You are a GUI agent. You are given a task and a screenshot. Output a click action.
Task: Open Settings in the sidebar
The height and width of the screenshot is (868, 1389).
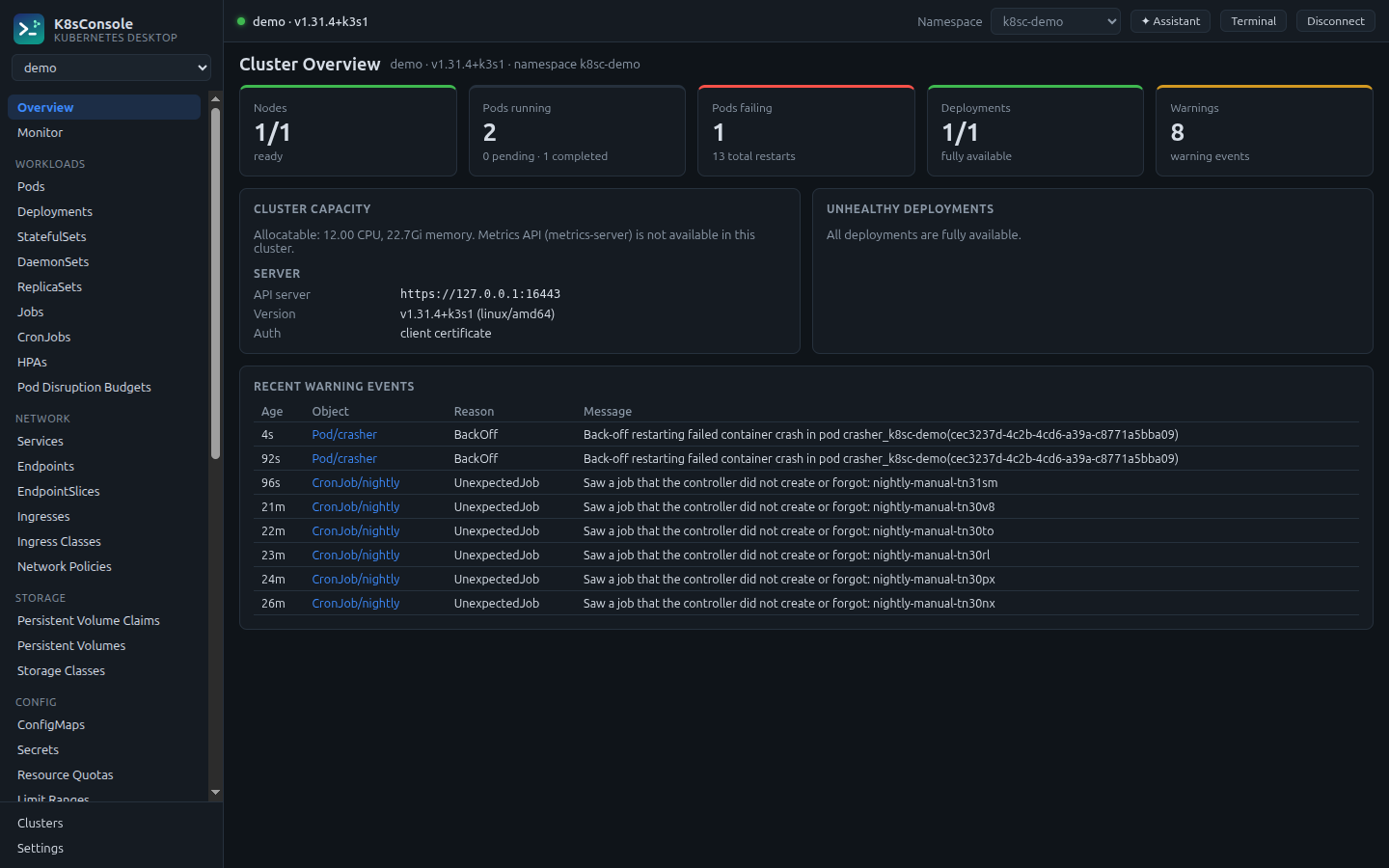(x=111, y=848)
